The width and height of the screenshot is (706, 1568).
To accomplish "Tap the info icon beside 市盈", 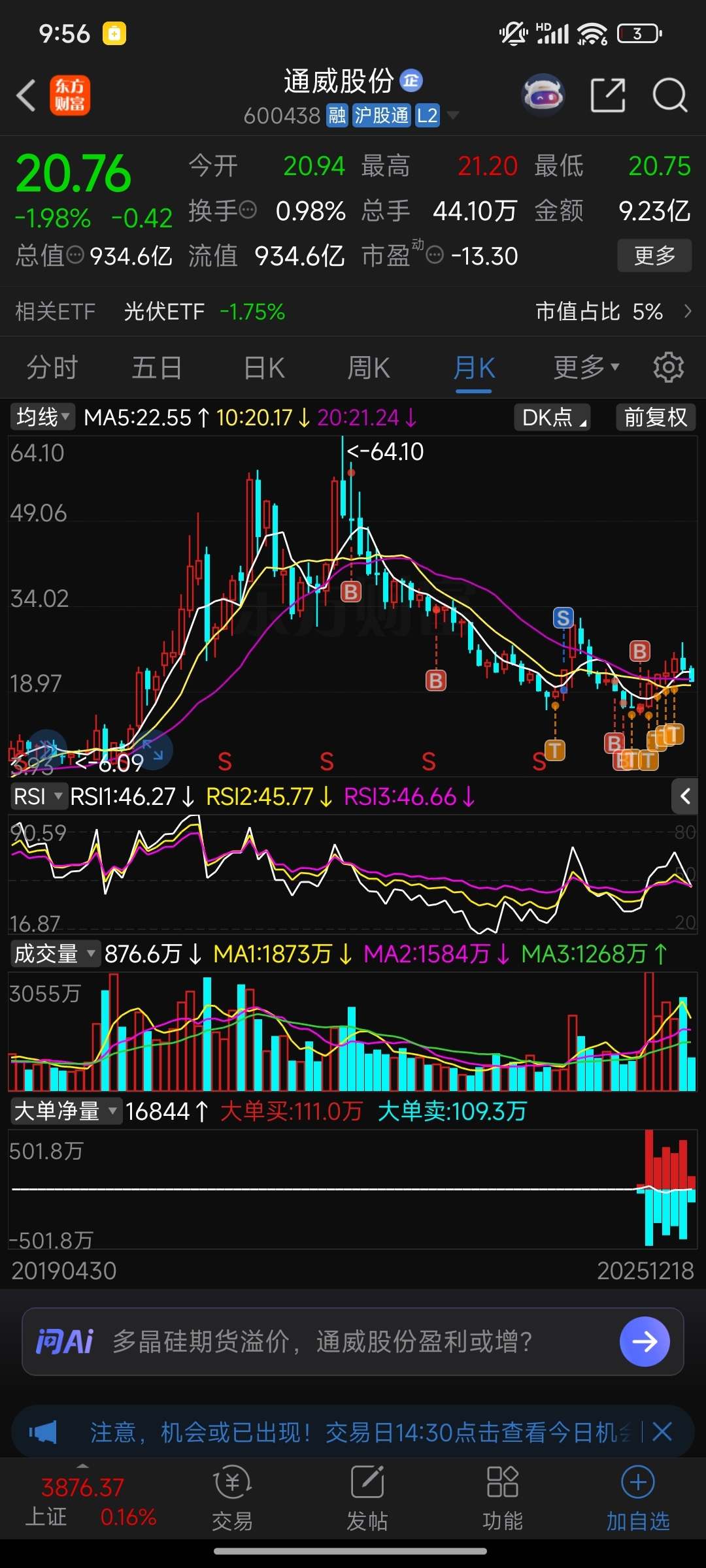I will 435,255.
